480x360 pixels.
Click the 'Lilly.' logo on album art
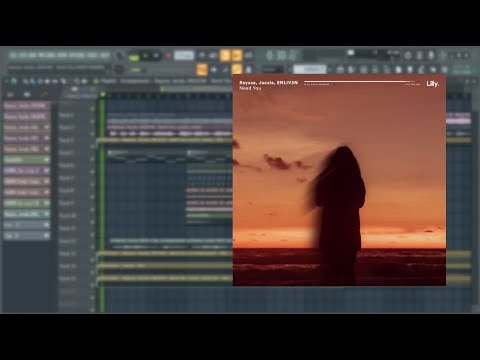[x=433, y=83]
